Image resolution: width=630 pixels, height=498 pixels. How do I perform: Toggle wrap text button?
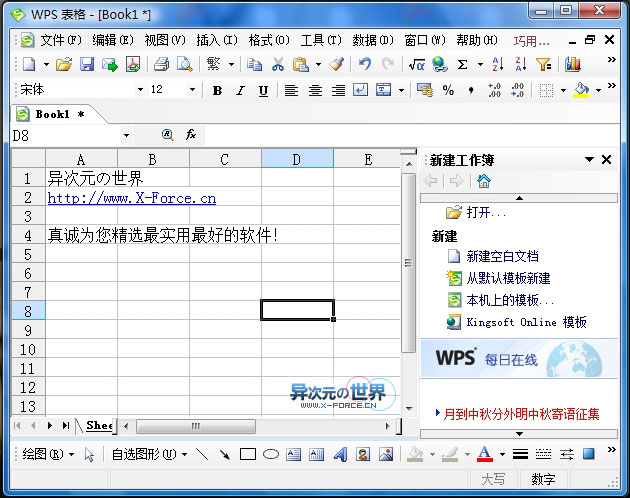click(x=360, y=90)
